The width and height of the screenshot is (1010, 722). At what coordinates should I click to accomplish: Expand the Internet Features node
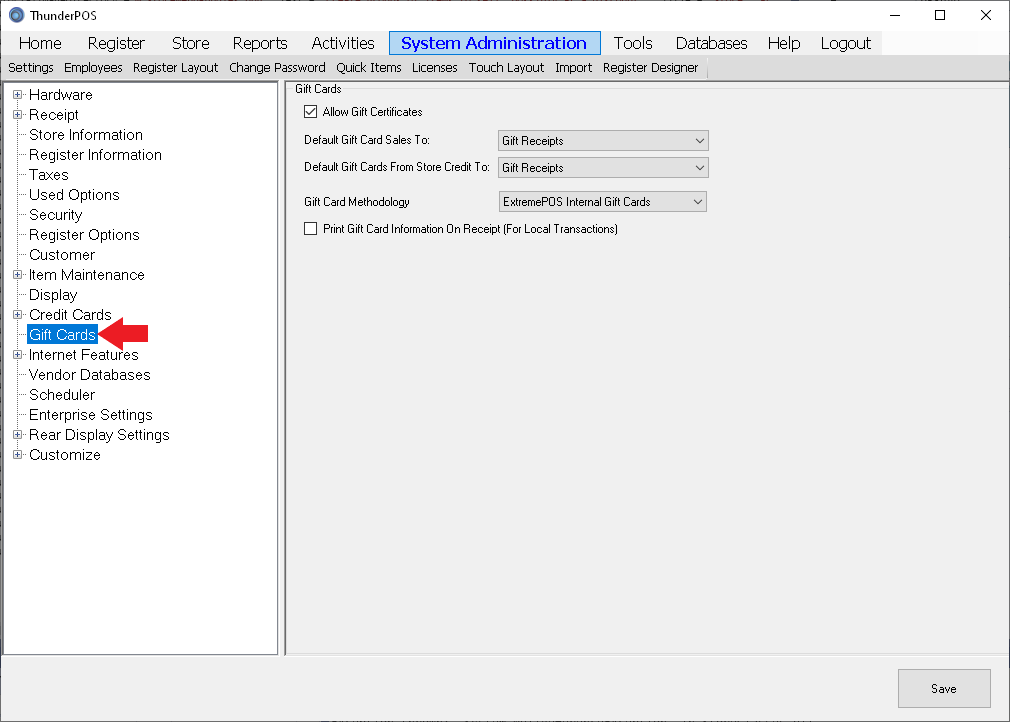coord(18,355)
